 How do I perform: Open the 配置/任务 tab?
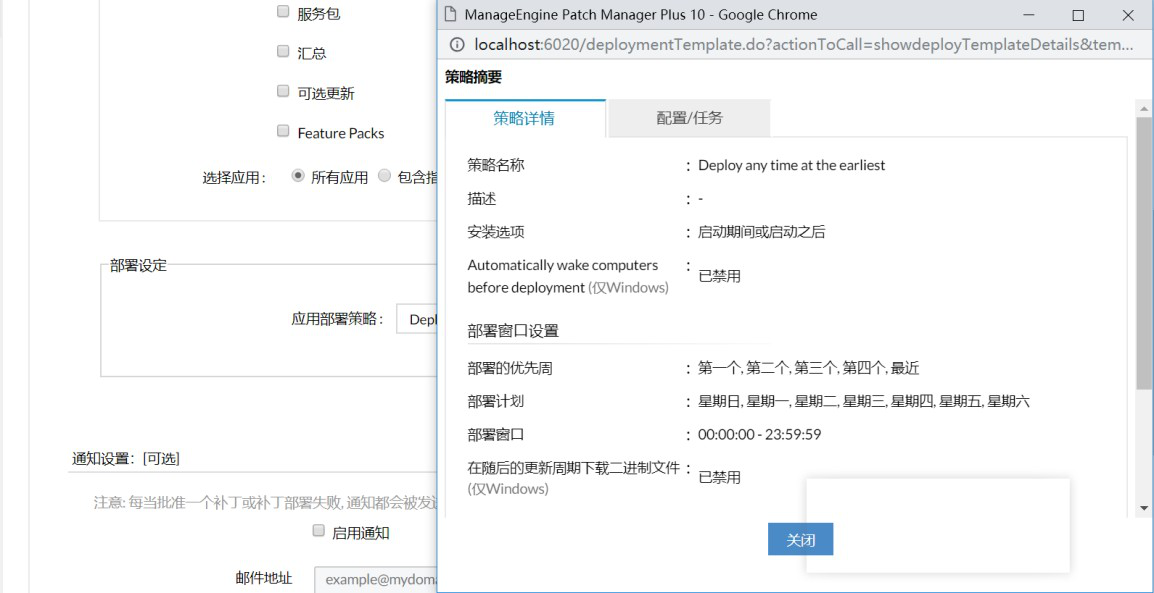[x=689, y=118]
